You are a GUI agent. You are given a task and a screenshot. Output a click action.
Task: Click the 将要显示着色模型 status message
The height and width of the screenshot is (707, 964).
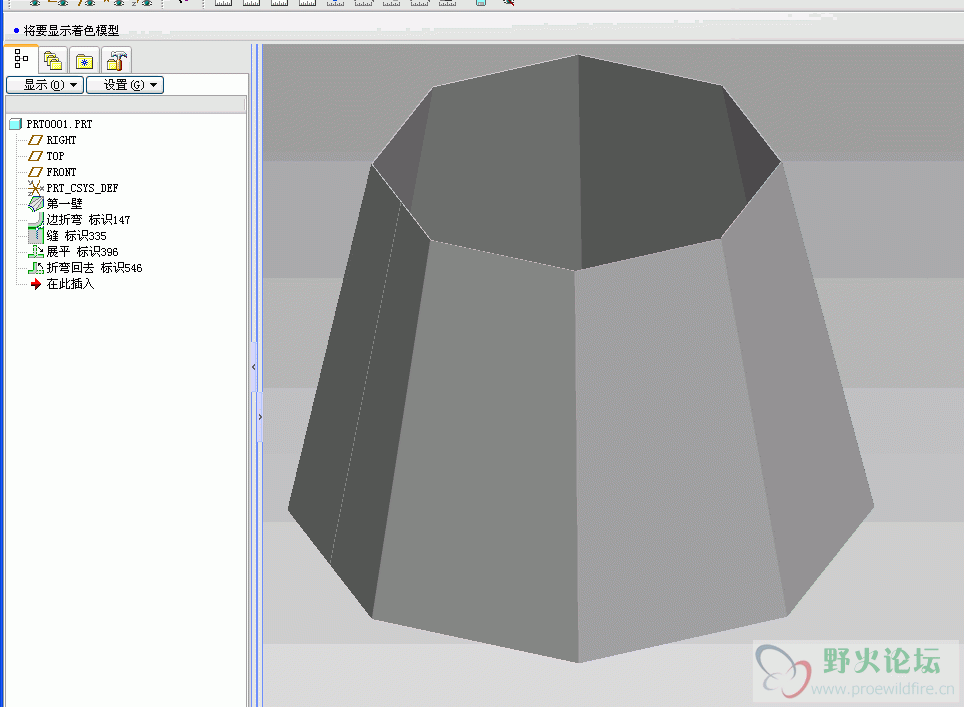point(71,30)
